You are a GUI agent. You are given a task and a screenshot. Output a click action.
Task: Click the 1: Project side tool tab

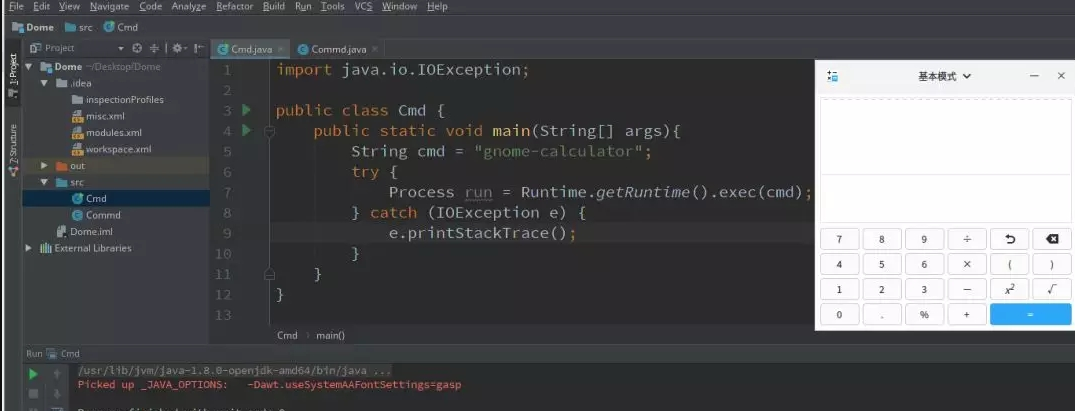(x=12, y=75)
